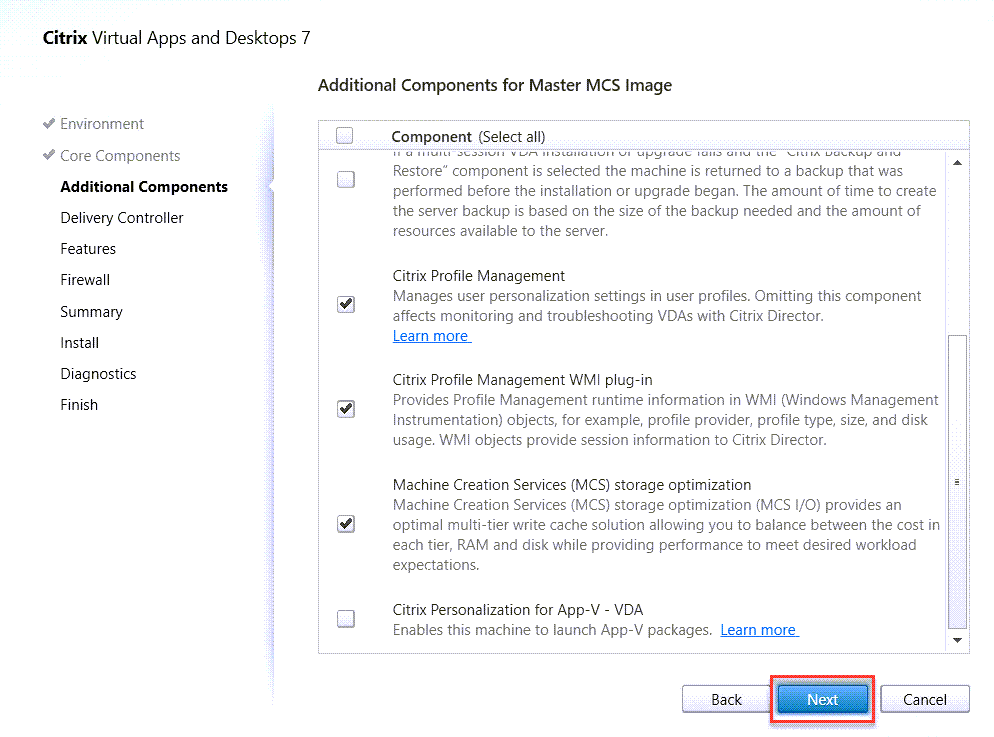Uncheck MCS storage optimization checkbox
The image size is (994, 737).
(346, 524)
